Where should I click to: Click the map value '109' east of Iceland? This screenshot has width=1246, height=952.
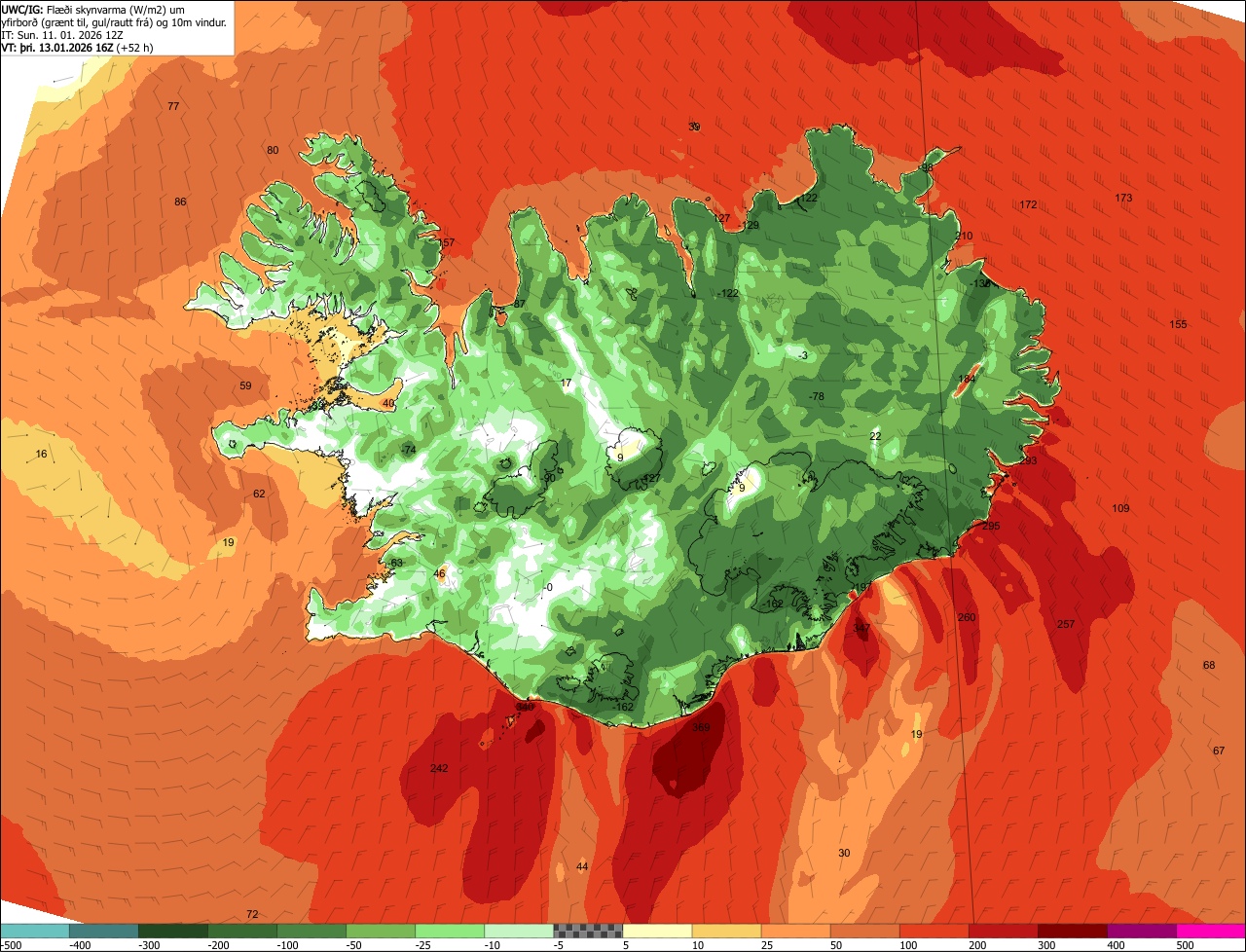coord(1120,508)
